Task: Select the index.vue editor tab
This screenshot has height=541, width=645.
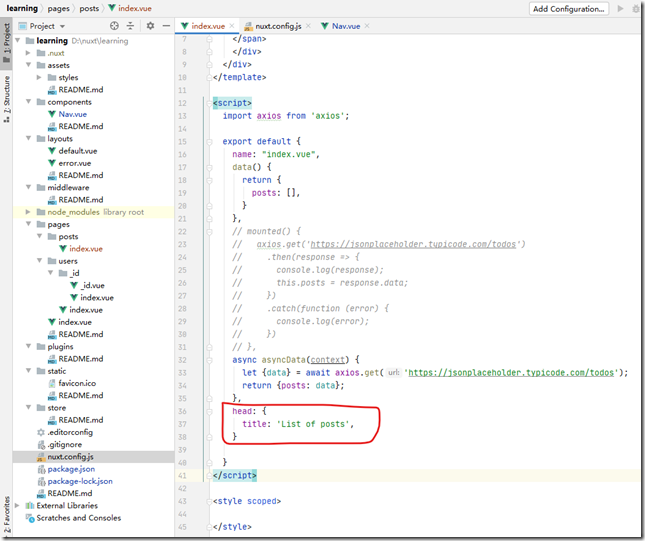Action: 208,26
